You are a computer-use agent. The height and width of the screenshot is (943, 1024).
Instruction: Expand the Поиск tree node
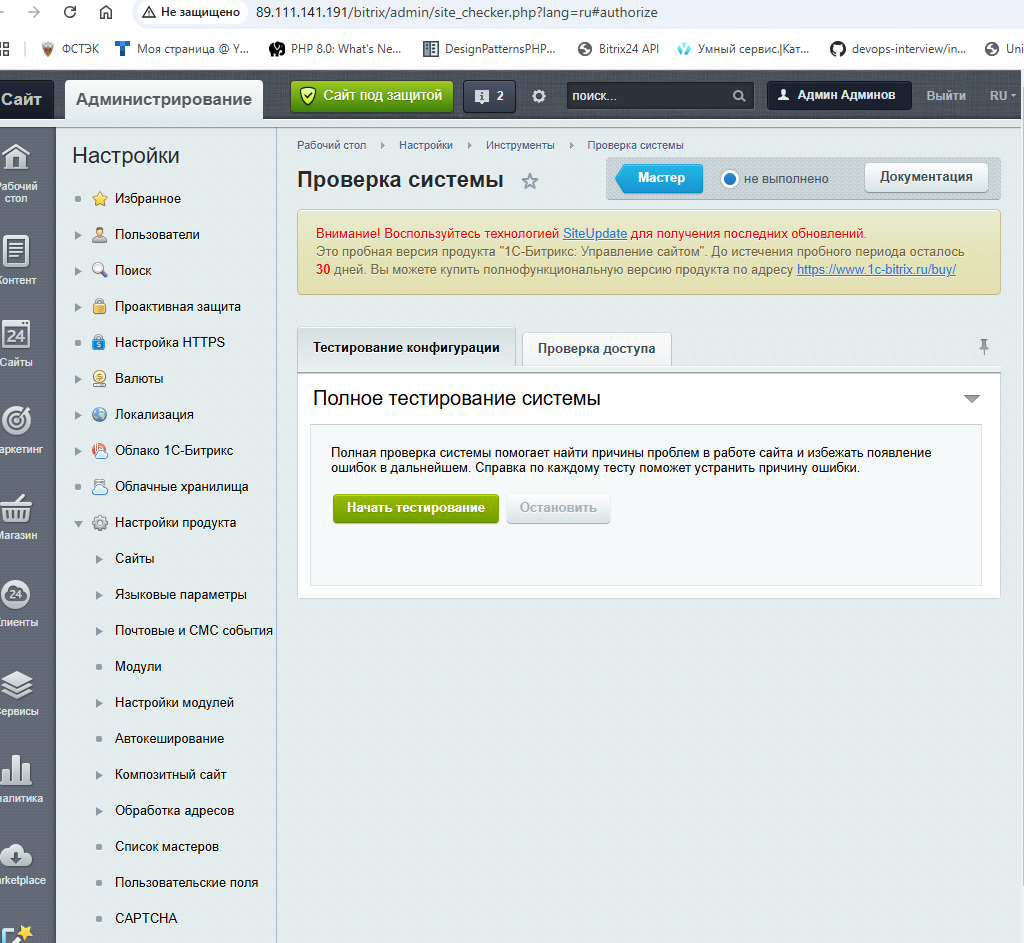tap(78, 271)
